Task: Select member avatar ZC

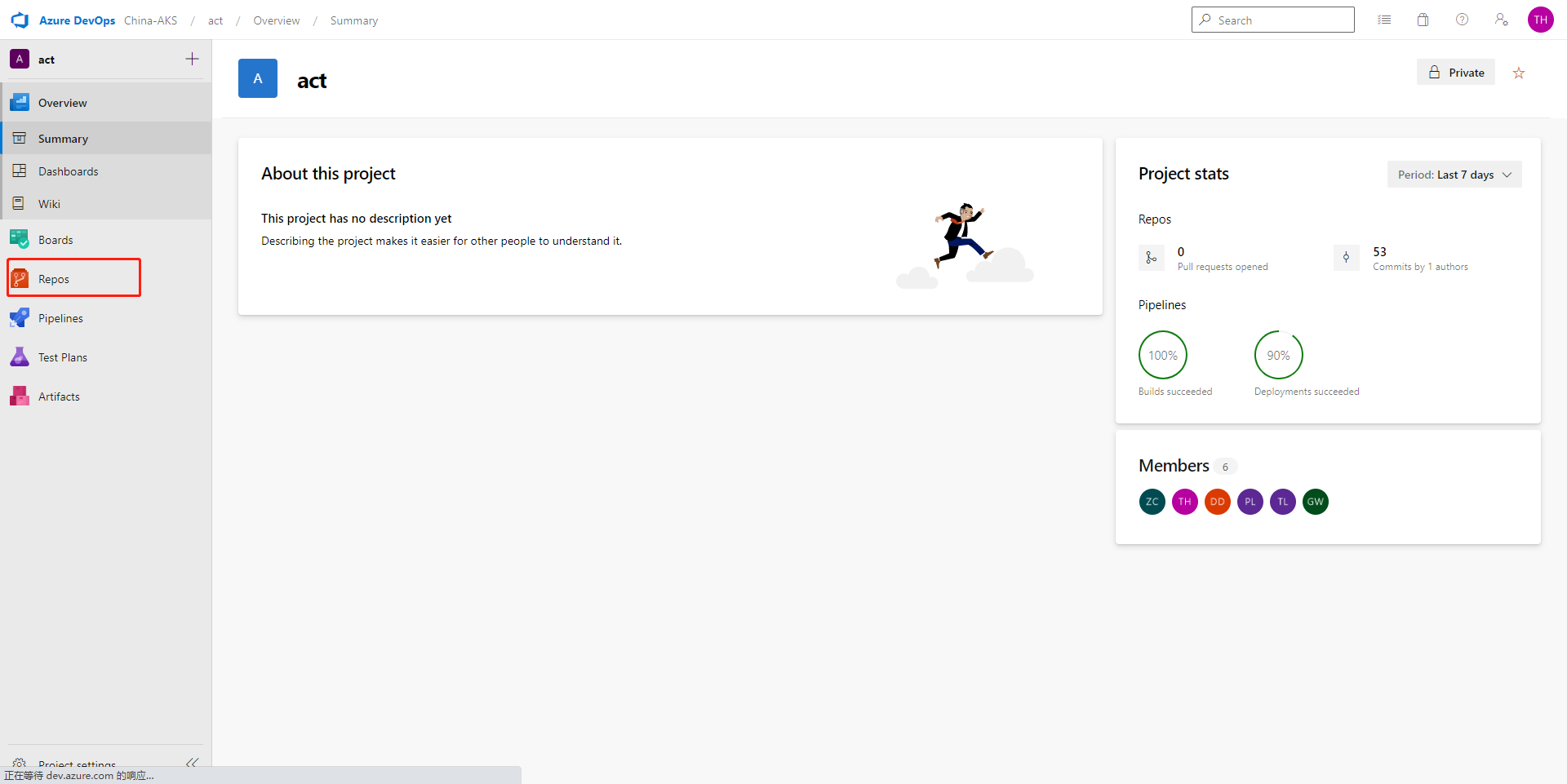Action: 1152,502
